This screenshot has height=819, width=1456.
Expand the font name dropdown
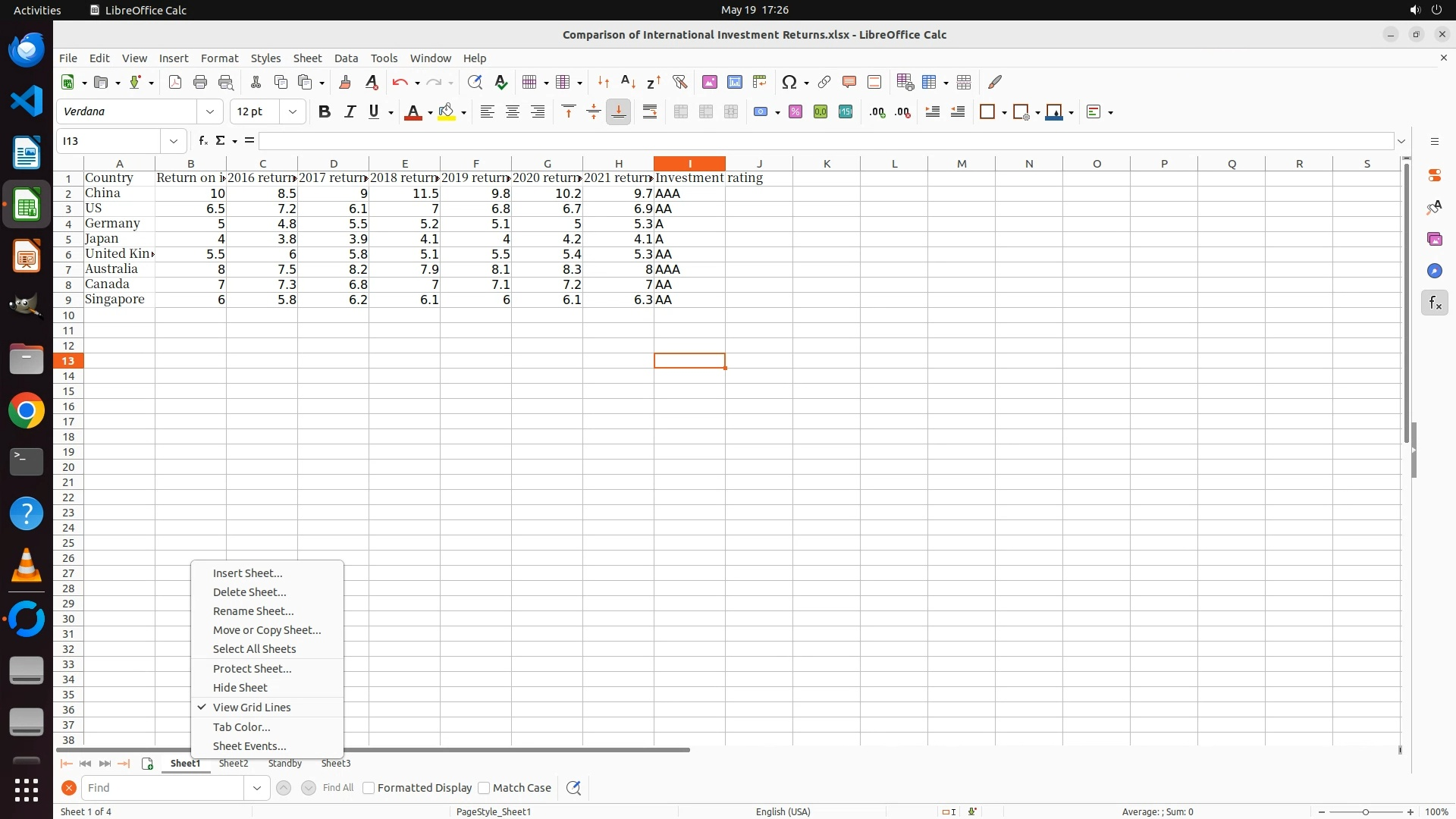click(x=210, y=112)
